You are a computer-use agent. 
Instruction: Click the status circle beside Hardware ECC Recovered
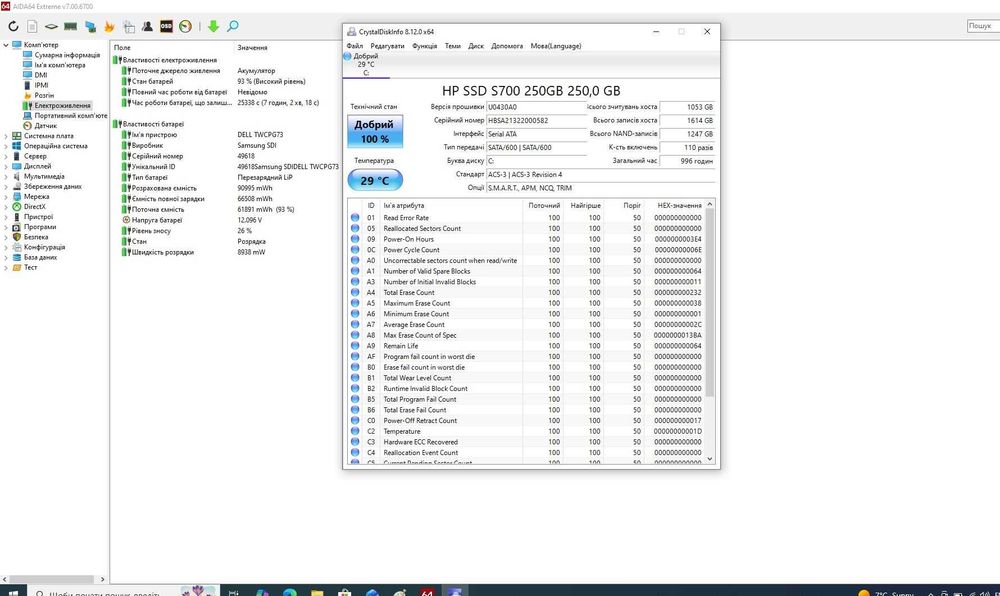(x=355, y=442)
